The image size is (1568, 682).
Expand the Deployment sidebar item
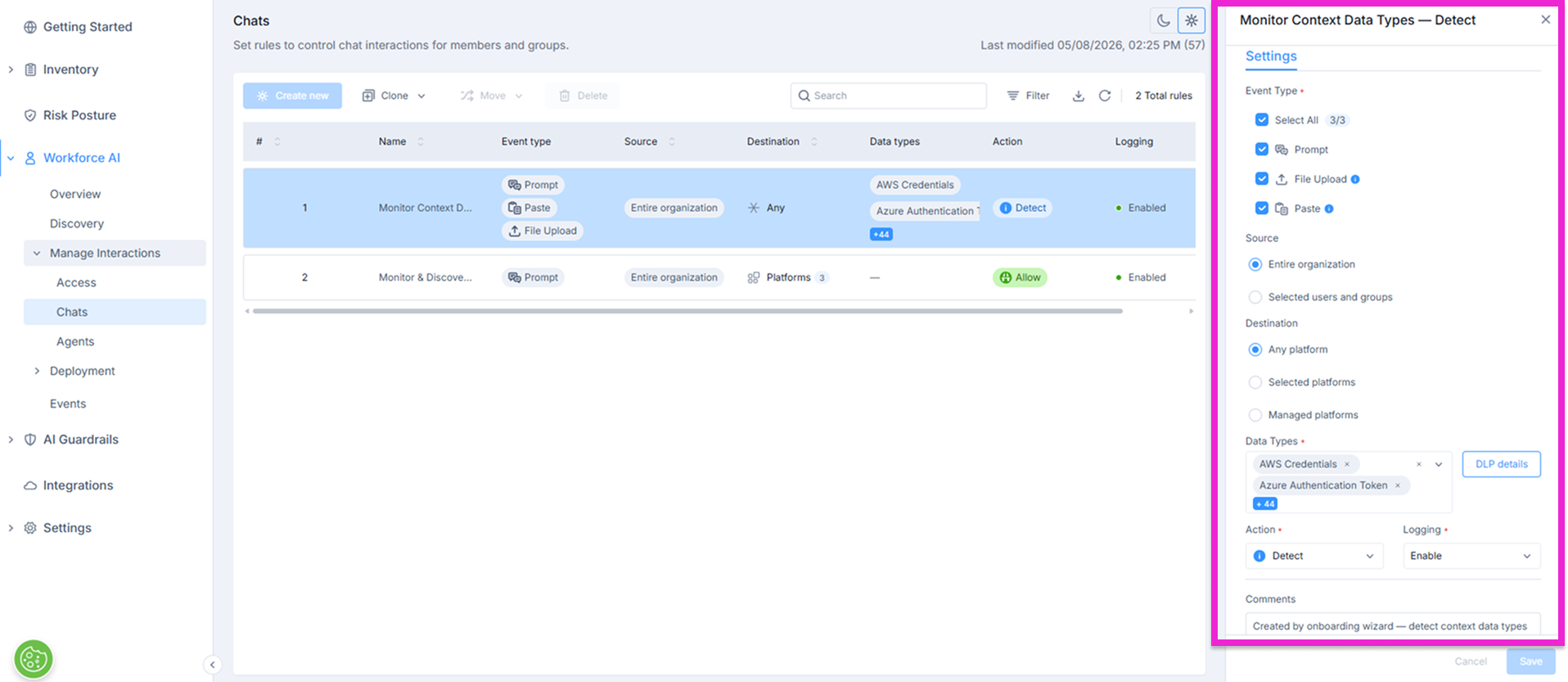[37, 371]
